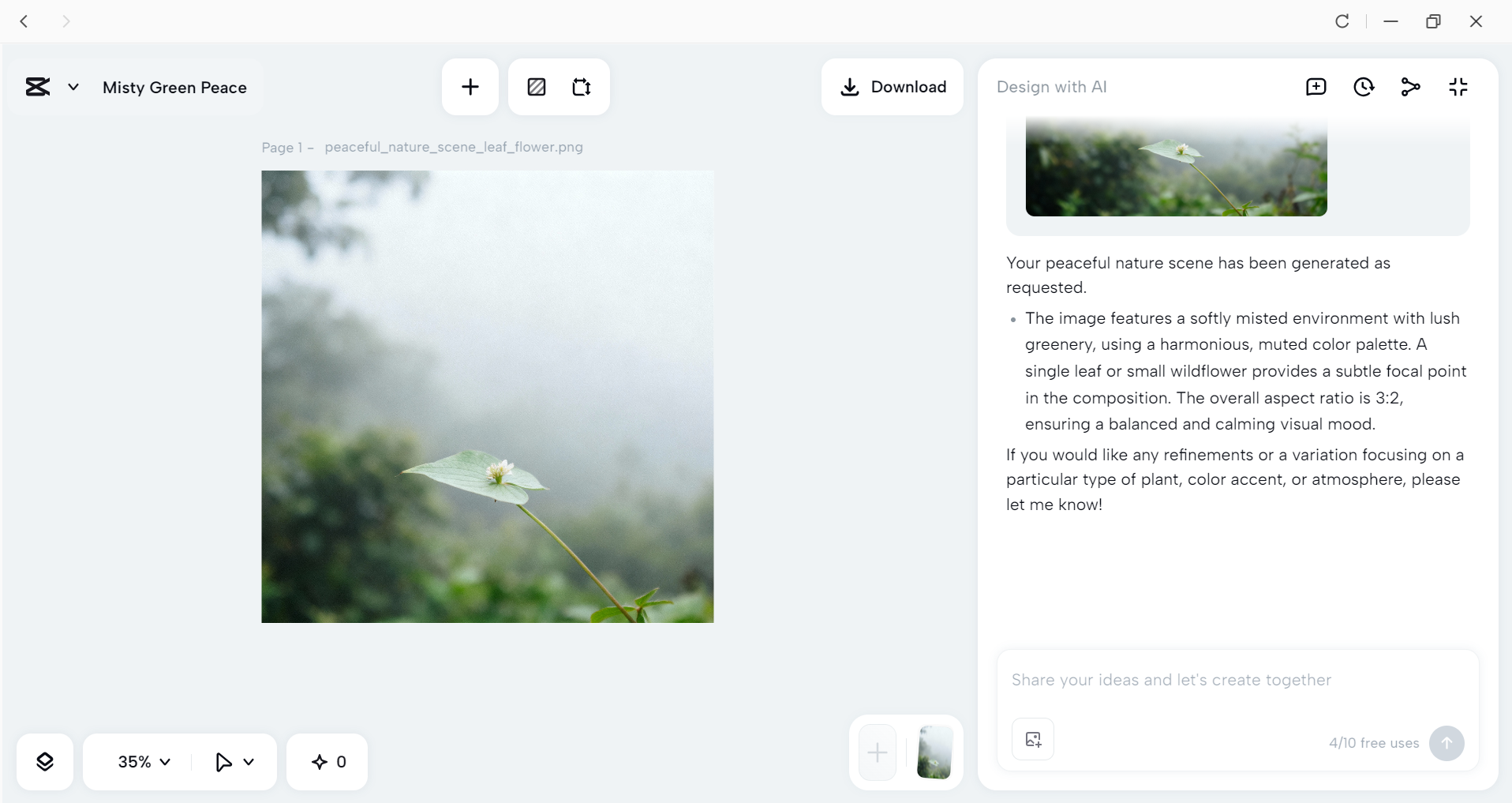Open the 35% zoom dropdown
This screenshot has height=803, width=1512.
pyautogui.click(x=144, y=762)
